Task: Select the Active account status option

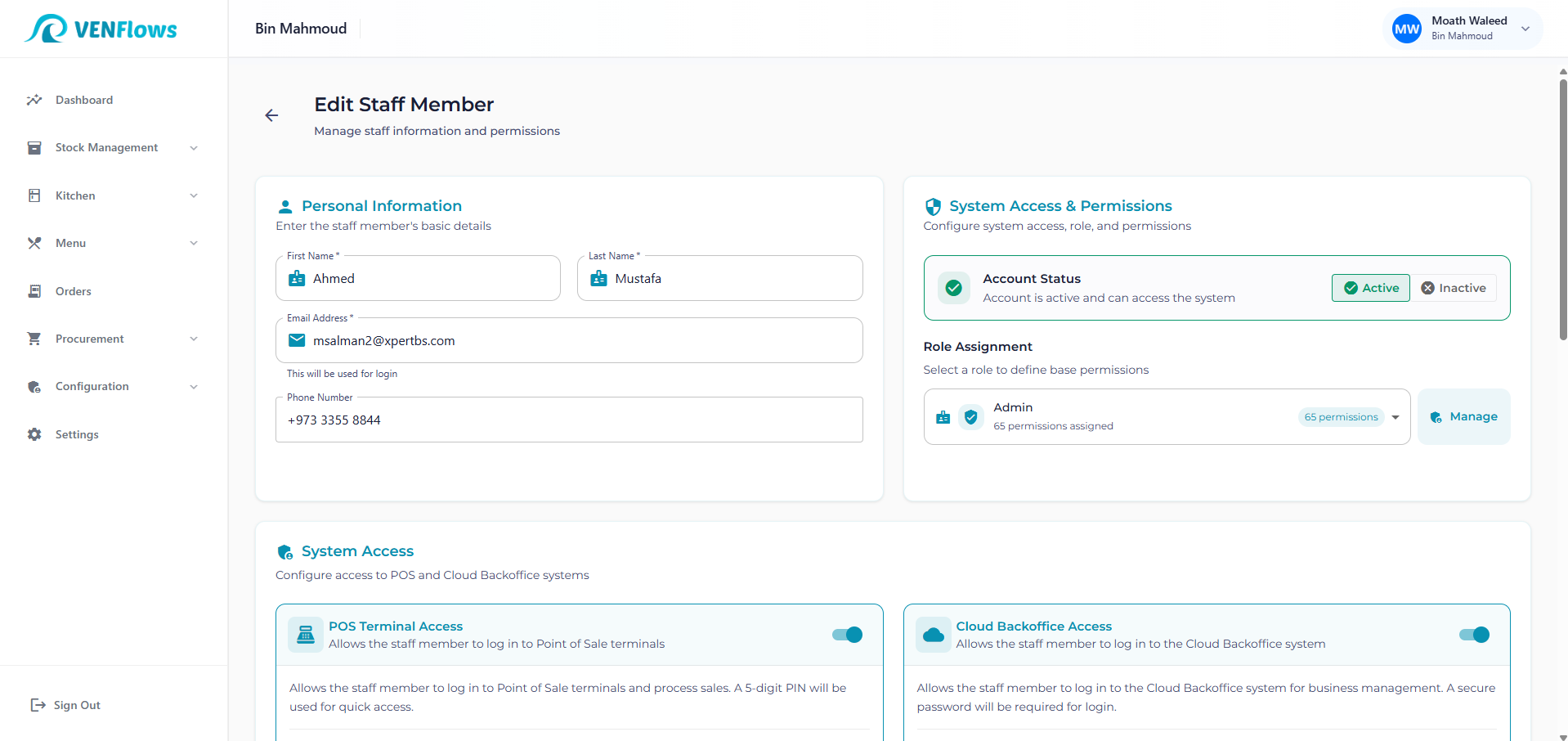Action: 1371,288
